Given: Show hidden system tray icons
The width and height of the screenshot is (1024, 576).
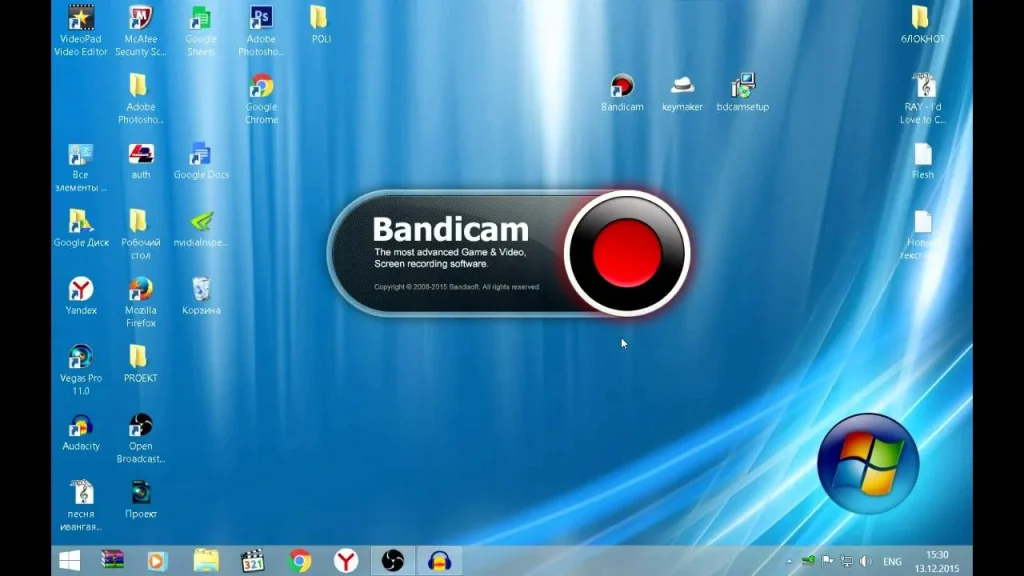Looking at the screenshot, I should (789, 561).
